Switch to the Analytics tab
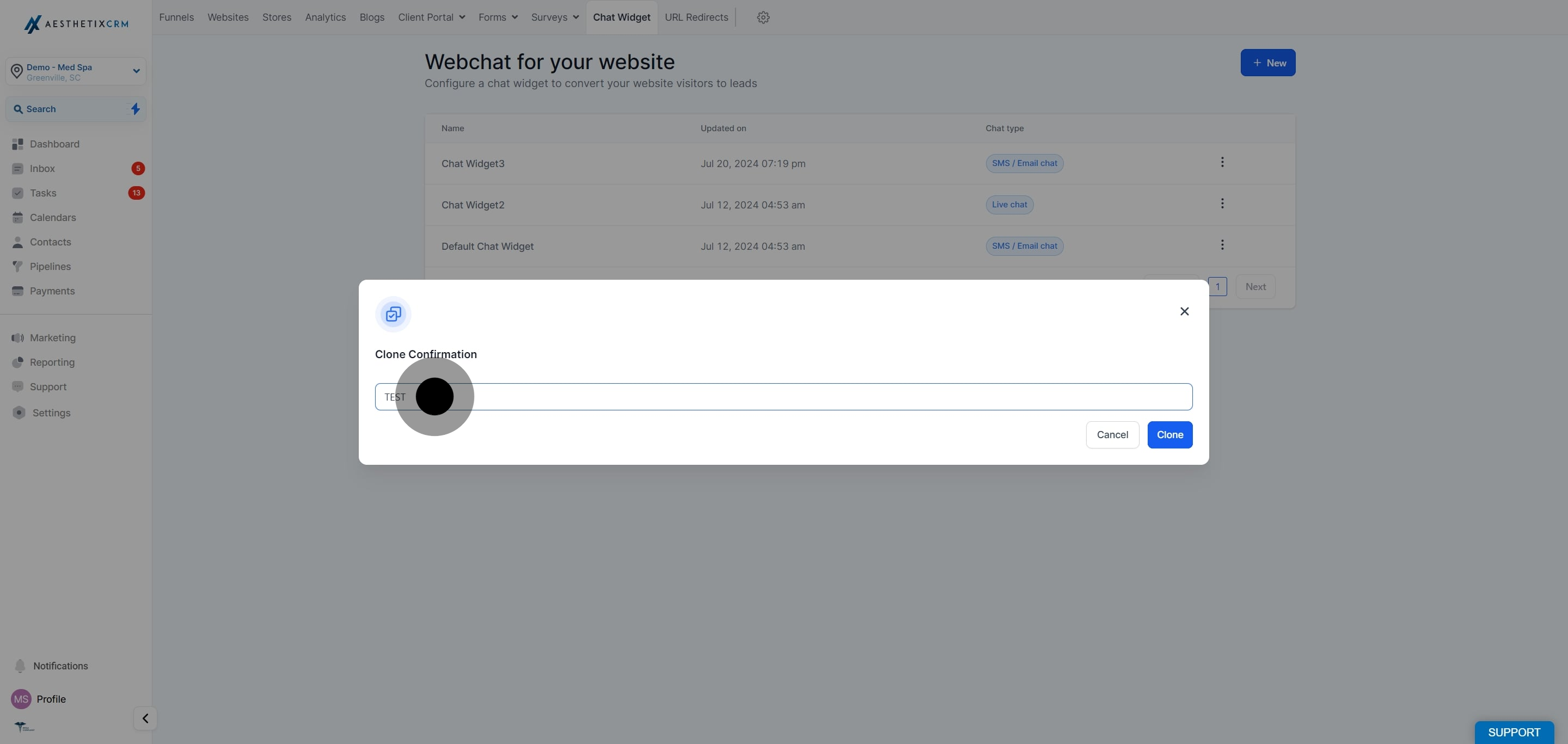1568x744 pixels. click(x=326, y=17)
